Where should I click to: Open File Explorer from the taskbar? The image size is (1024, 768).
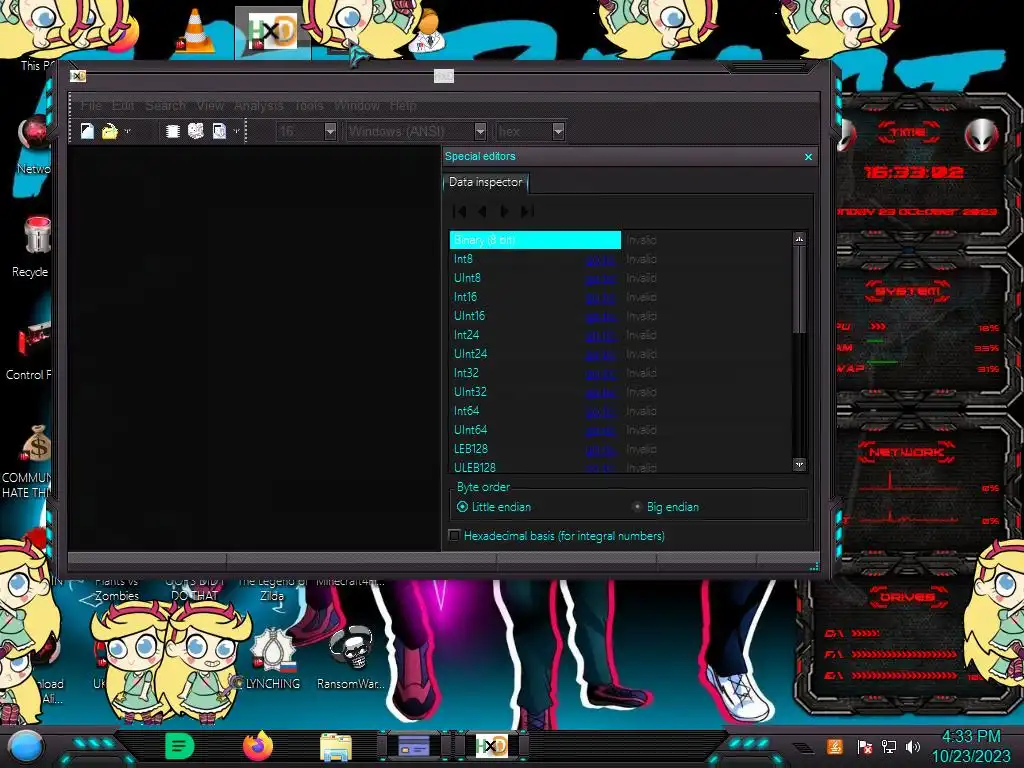[x=336, y=746]
